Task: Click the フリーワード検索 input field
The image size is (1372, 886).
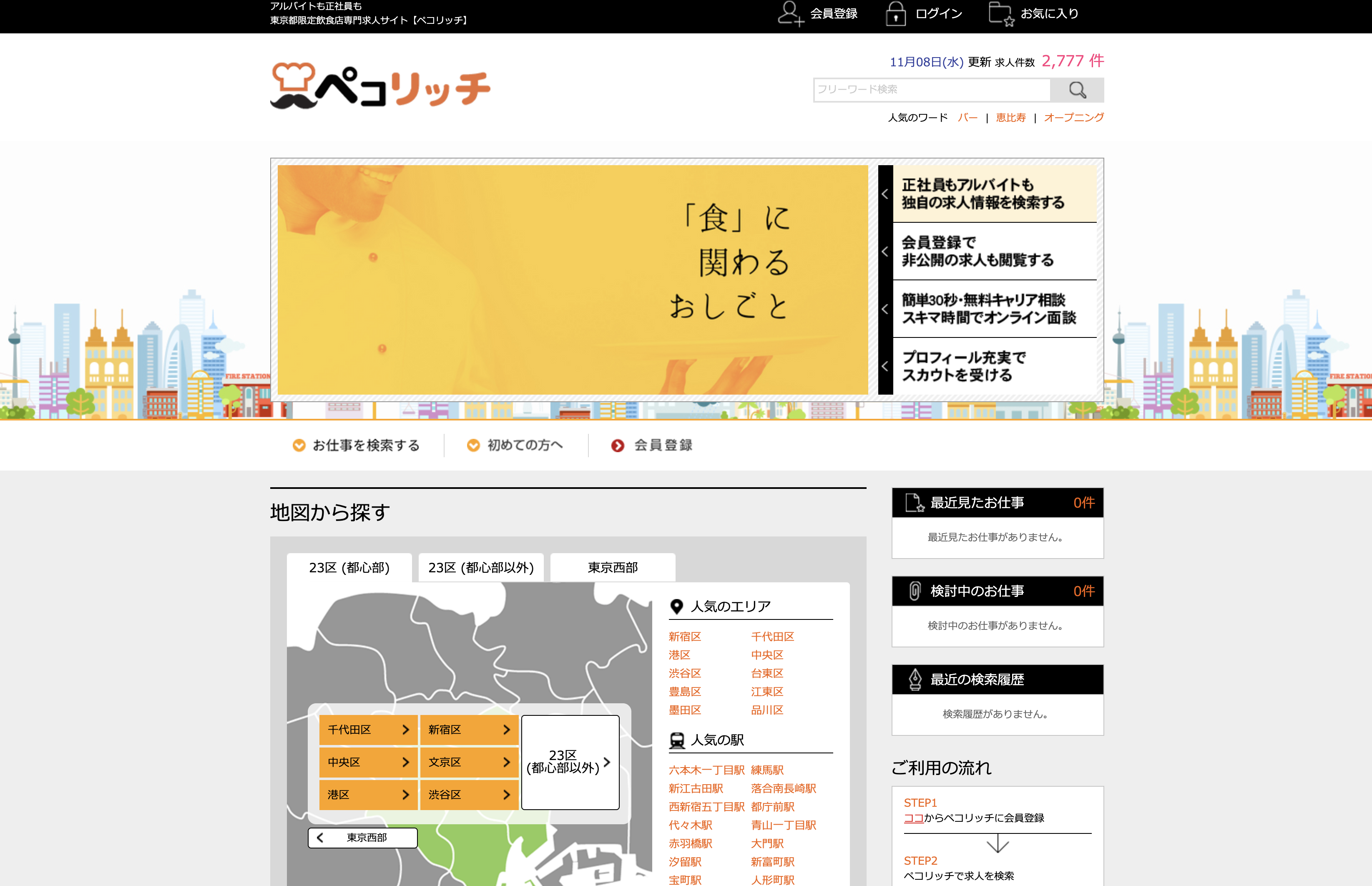Action: [x=932, y=90]
